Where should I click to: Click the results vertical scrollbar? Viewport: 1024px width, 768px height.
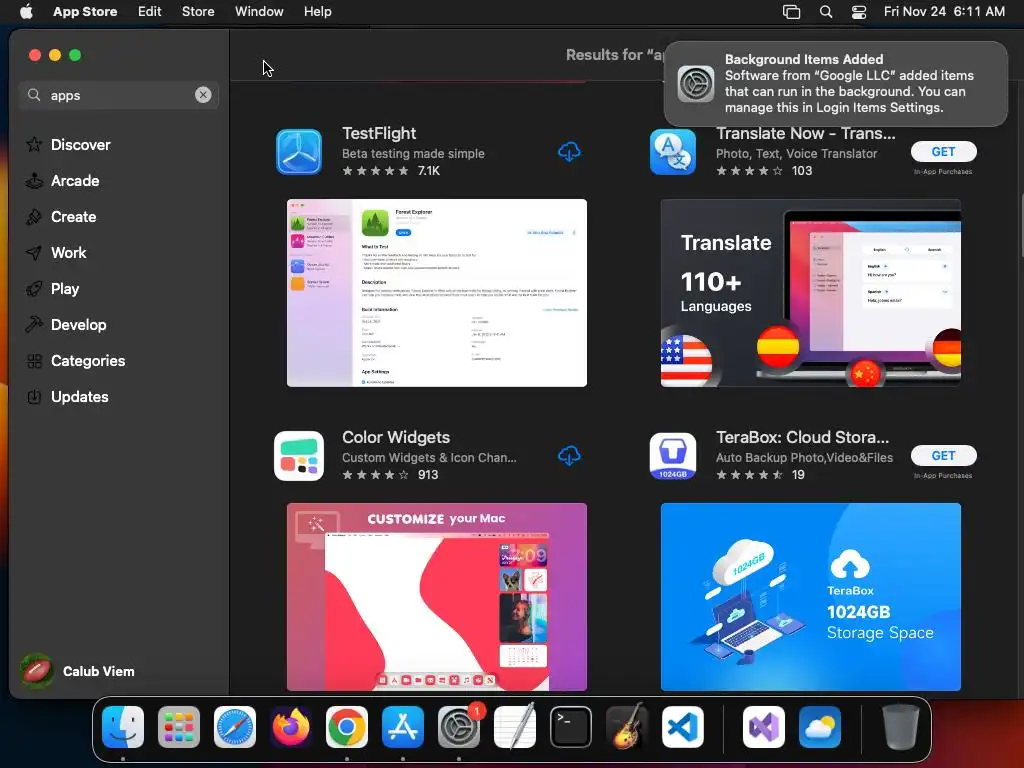tap(1021, 225)
